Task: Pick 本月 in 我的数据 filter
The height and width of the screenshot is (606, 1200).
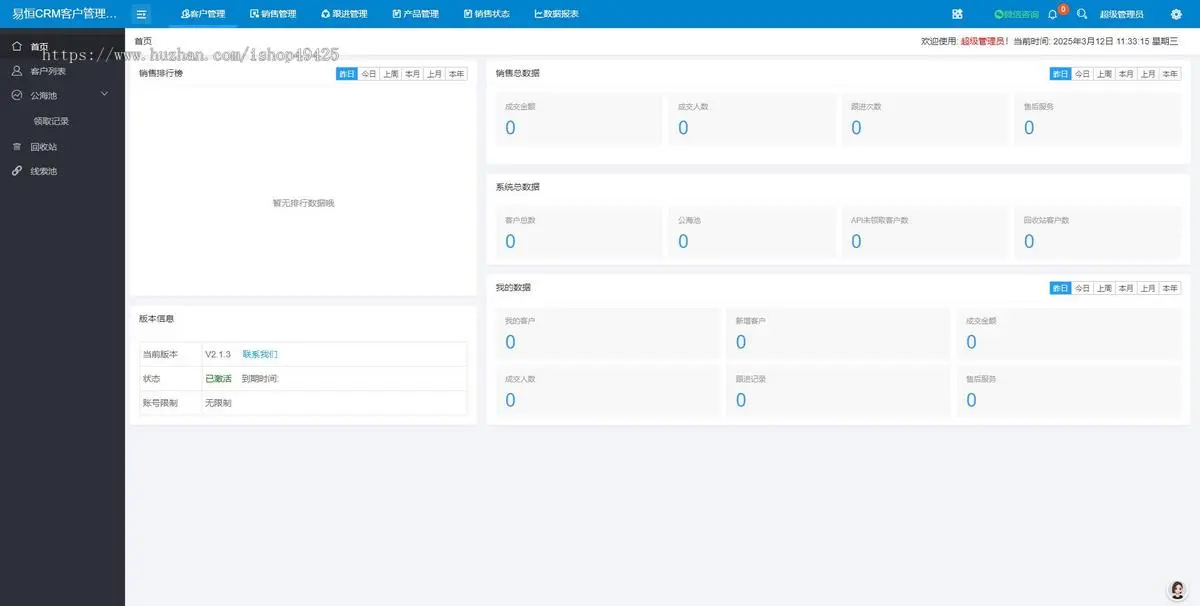Action: tap(1127, 288)
